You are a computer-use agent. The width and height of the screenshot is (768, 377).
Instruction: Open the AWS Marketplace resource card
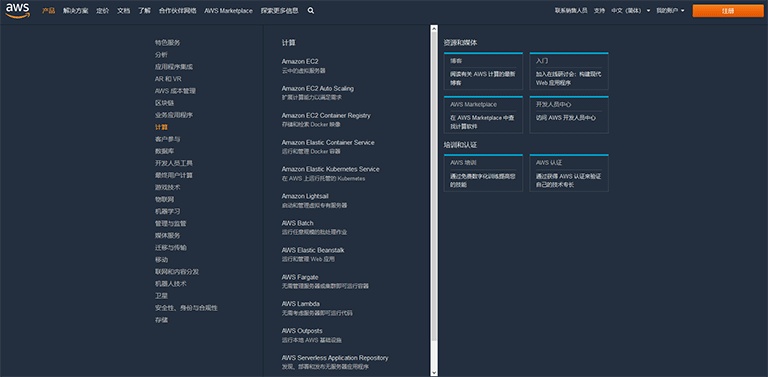click(483, 115)
